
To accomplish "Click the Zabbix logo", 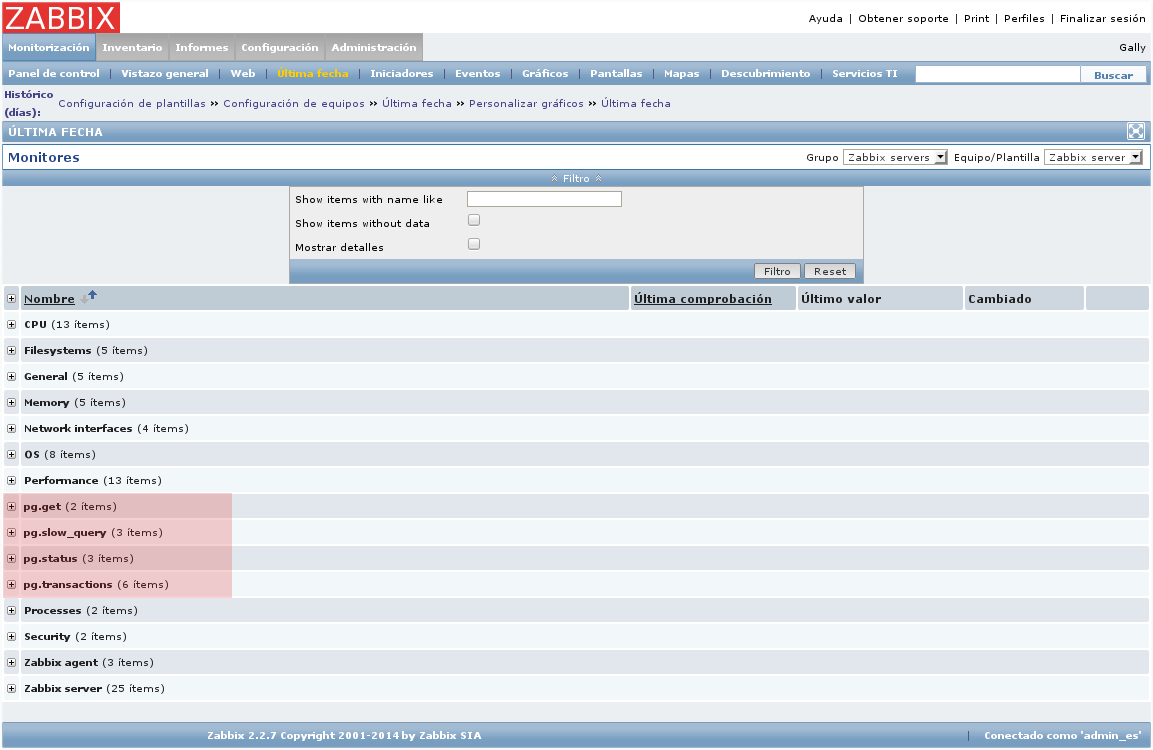I will (x=61, y=17).
